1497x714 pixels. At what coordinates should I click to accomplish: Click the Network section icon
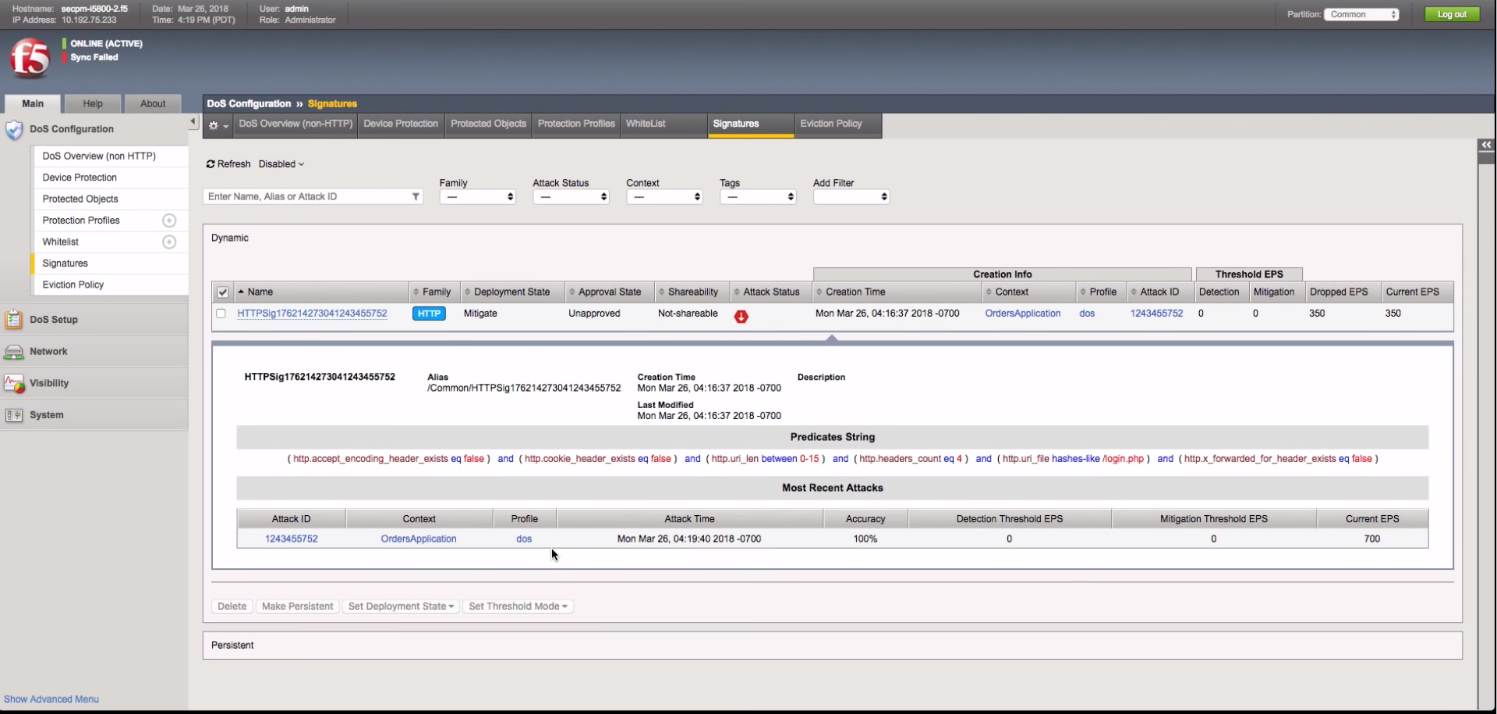click(14, 352)
